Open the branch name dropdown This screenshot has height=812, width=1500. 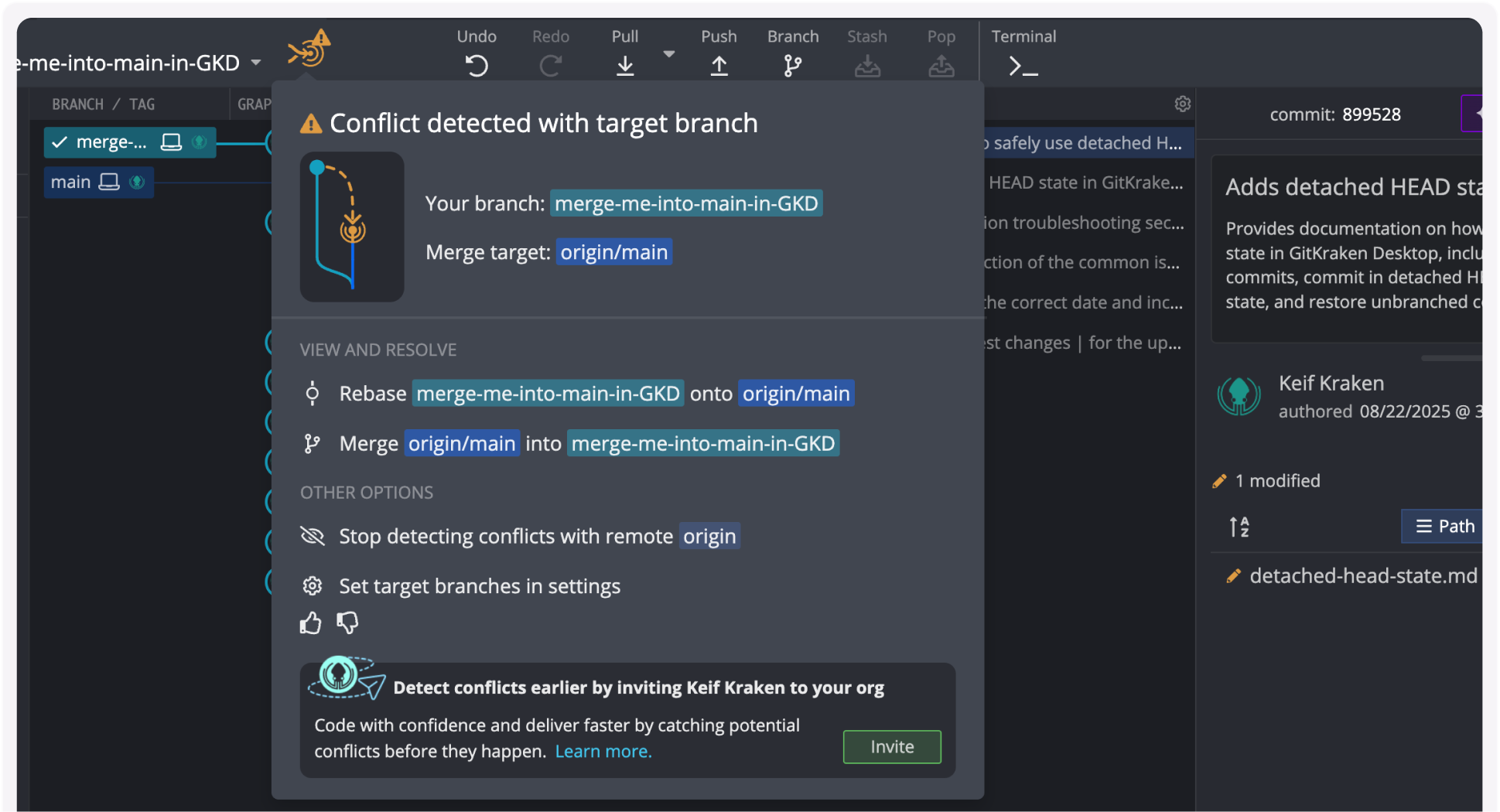pos(256,63)
